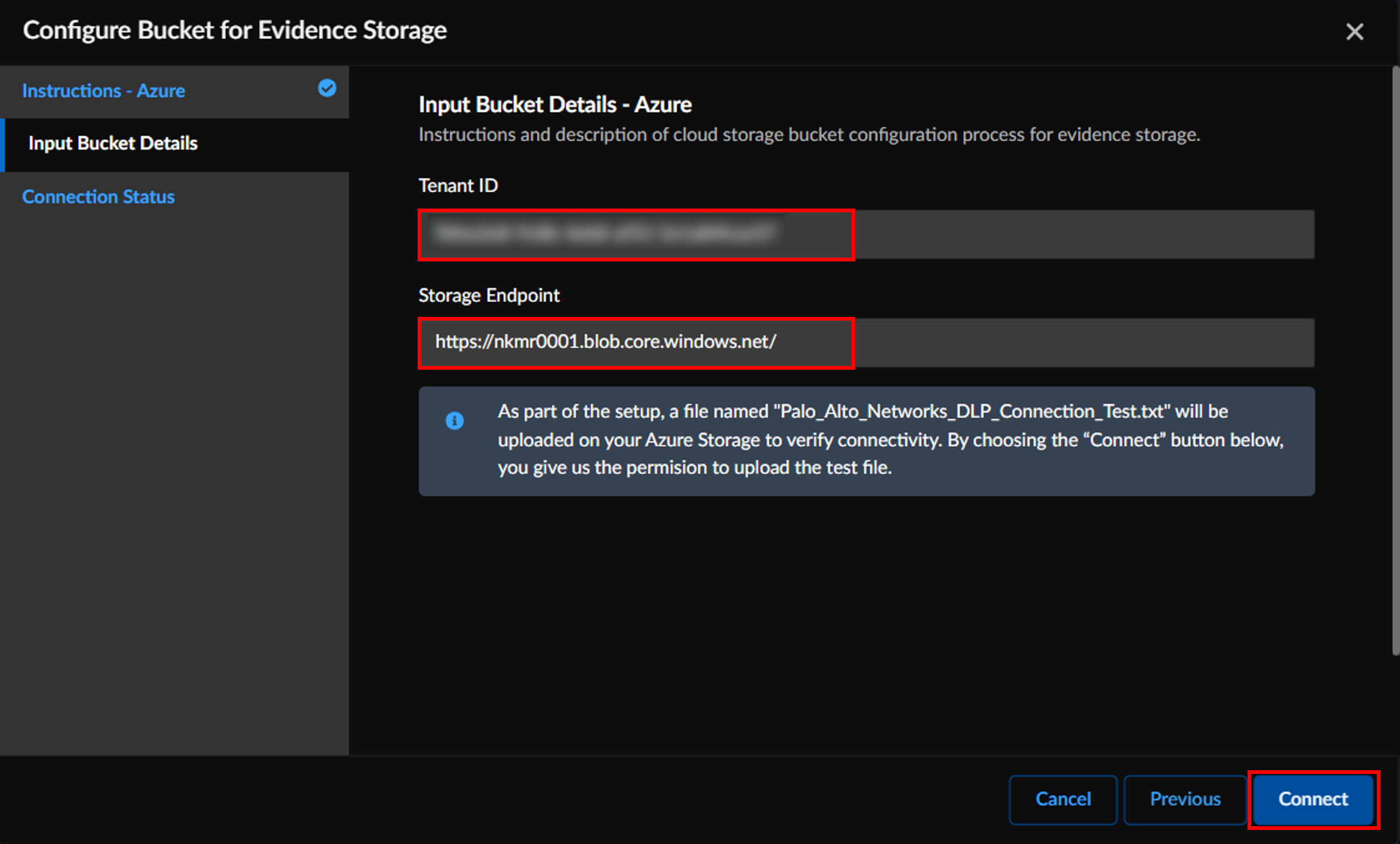Click the Input Bucket Details - Azure heading
Viewport: 1400px width, 844px height.
pos(555,105)
